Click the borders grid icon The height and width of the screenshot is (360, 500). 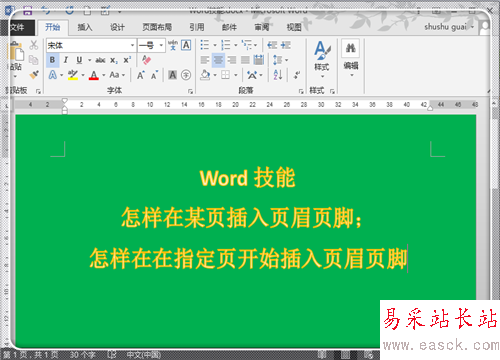pos(226,75)
